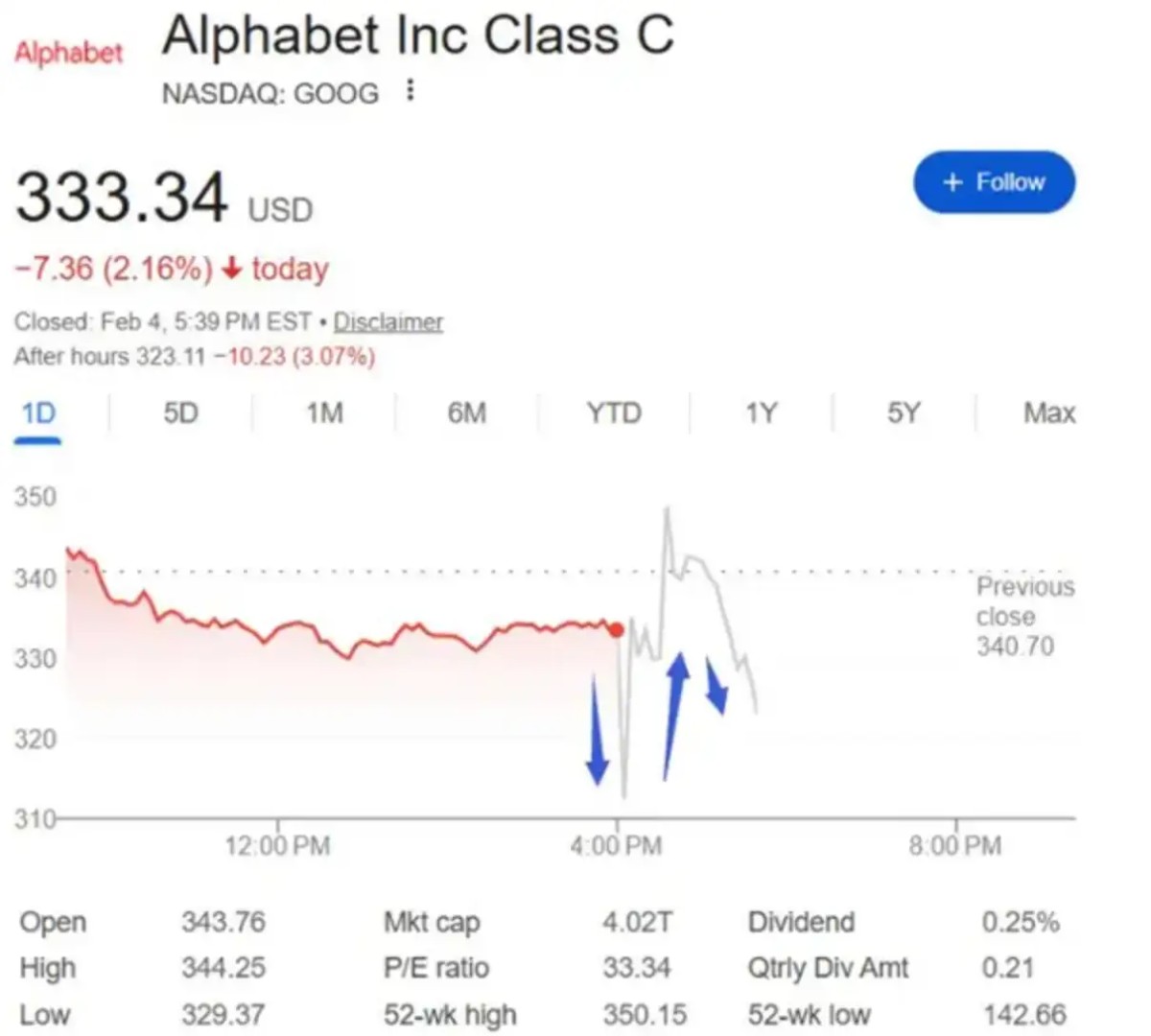
Task: Click the 52-wk high value 350.15
Action: [646, 1014]
